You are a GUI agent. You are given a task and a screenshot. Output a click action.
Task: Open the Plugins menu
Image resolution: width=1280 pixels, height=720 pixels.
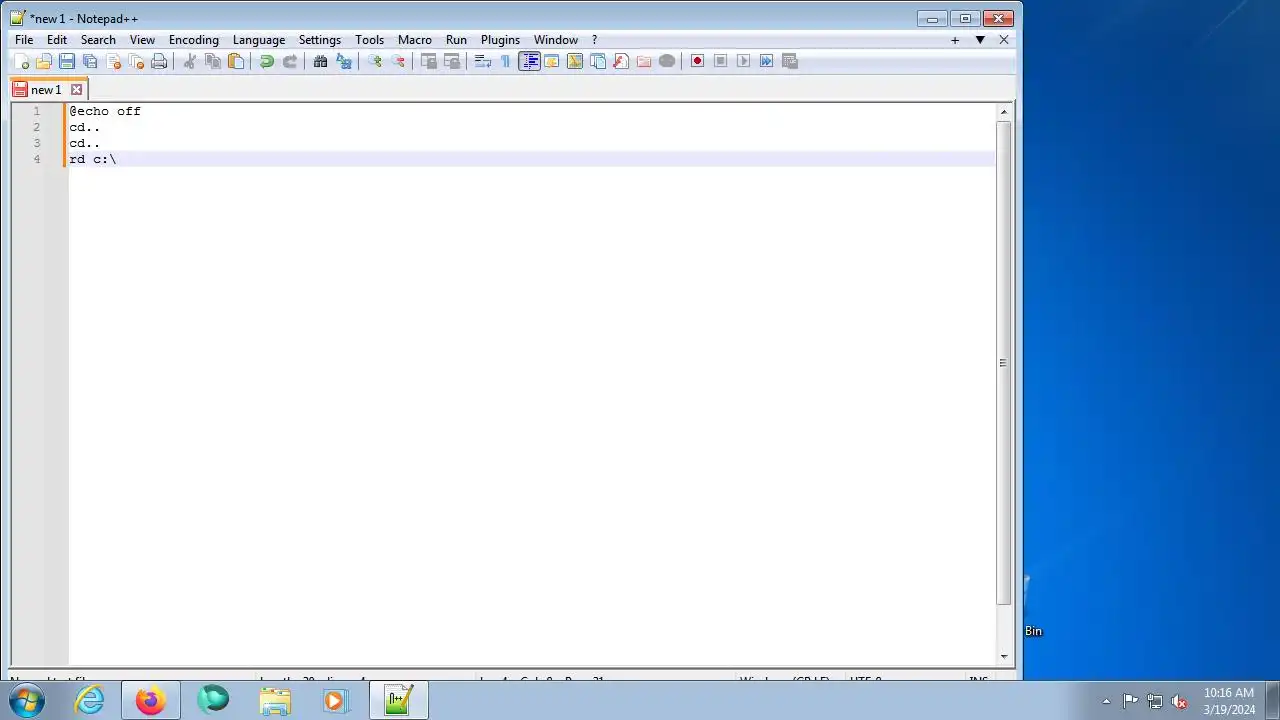tap(500, 40)
